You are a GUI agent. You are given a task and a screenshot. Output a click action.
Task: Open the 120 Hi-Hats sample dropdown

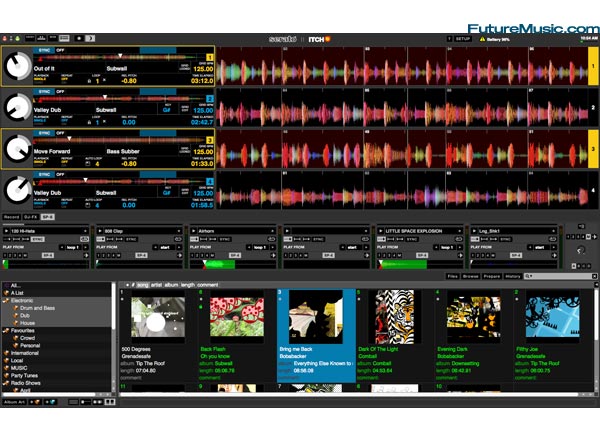click(x=85, y=231)
